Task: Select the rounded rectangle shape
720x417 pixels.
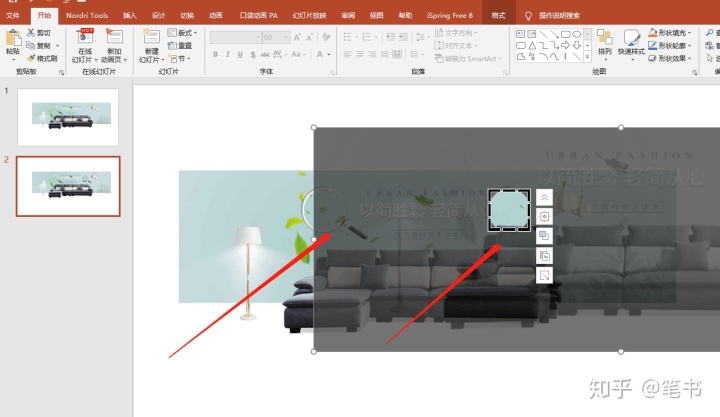Action: pyautogui.click(x=521, y=45)
